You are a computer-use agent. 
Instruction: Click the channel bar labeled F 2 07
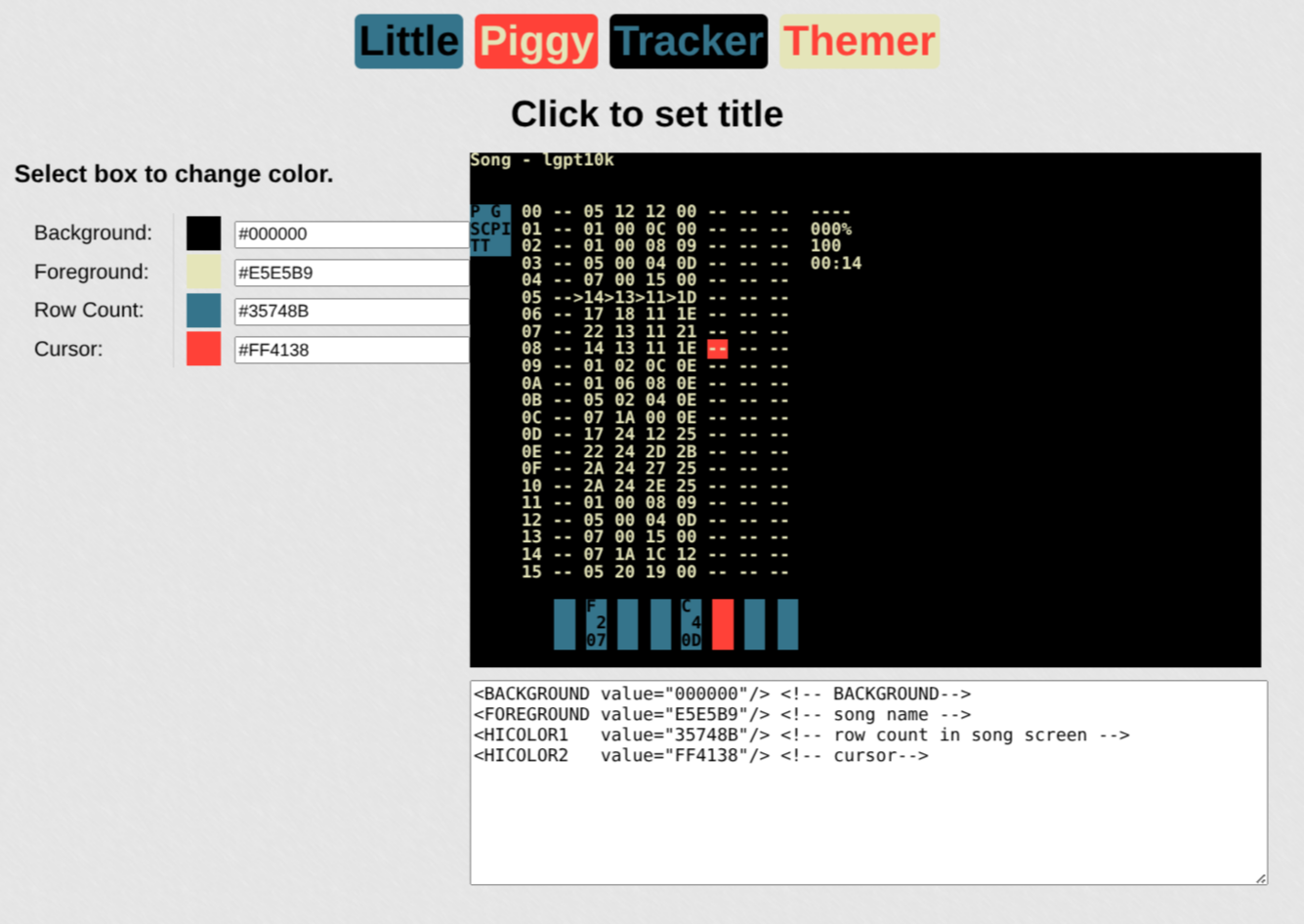[x=596, y=623]
